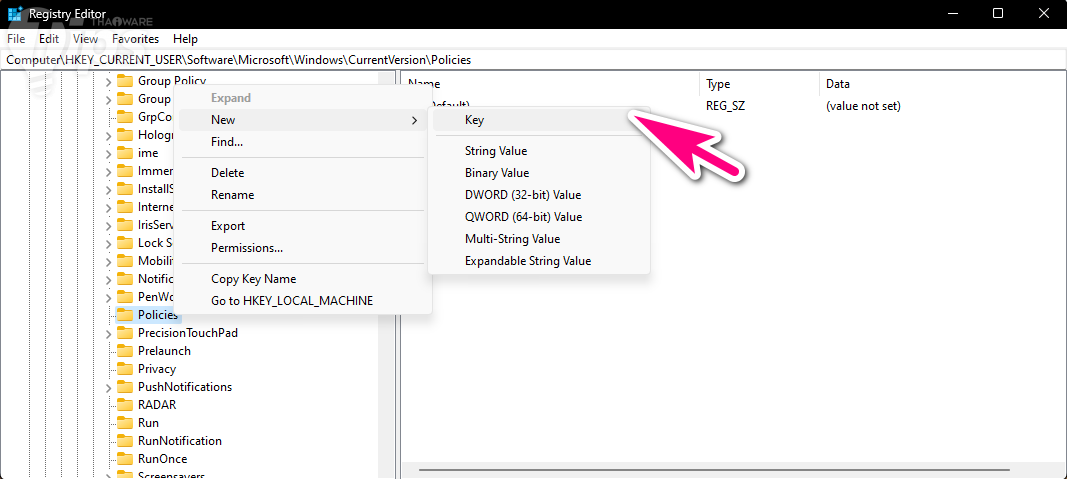The width and height of the screenshot is (1067, 479).
Task: Click the PenWo folder icon
Action: pos(125,297)
